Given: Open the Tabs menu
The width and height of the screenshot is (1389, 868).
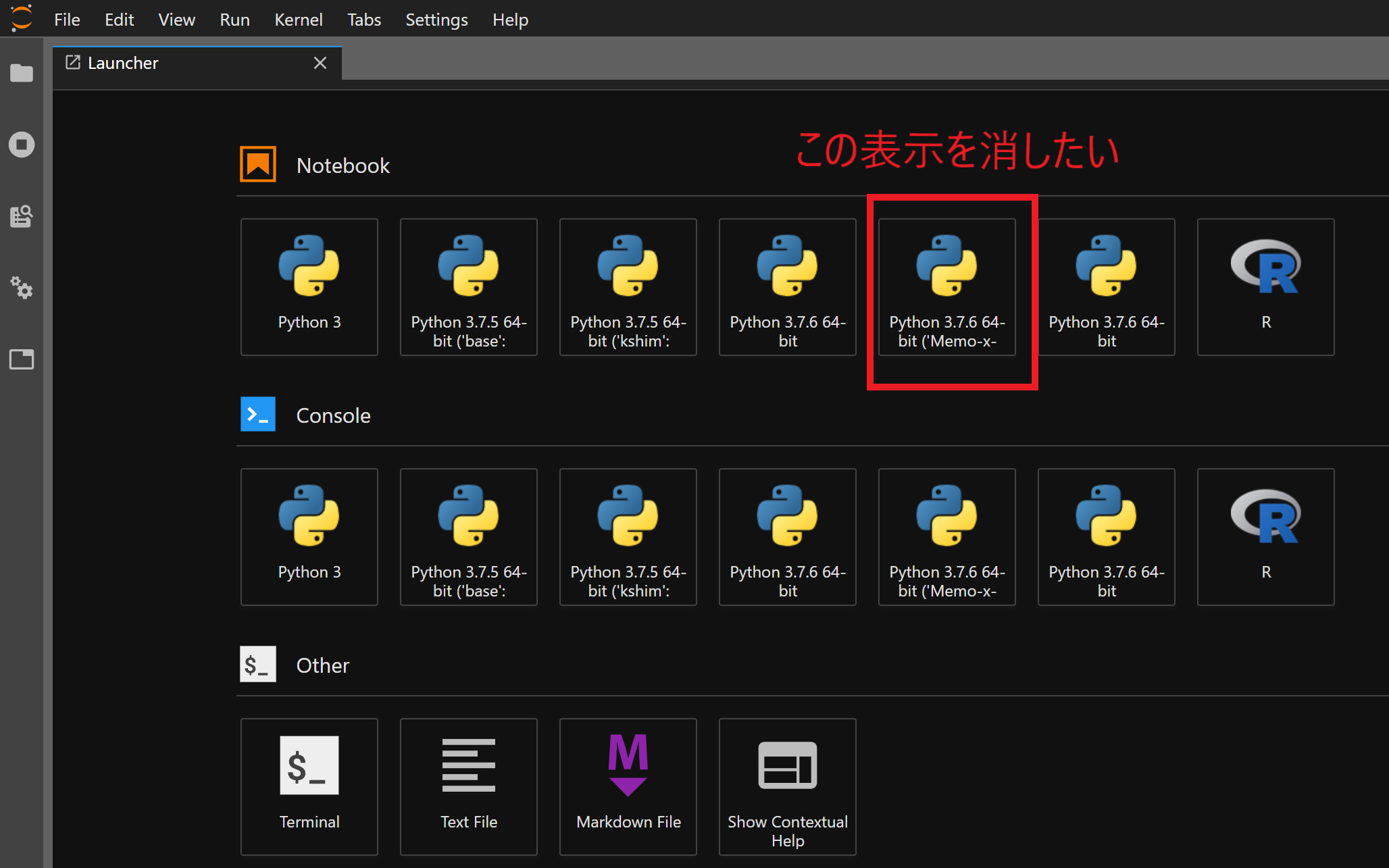Looking at the screenshot, I should 363,20.
